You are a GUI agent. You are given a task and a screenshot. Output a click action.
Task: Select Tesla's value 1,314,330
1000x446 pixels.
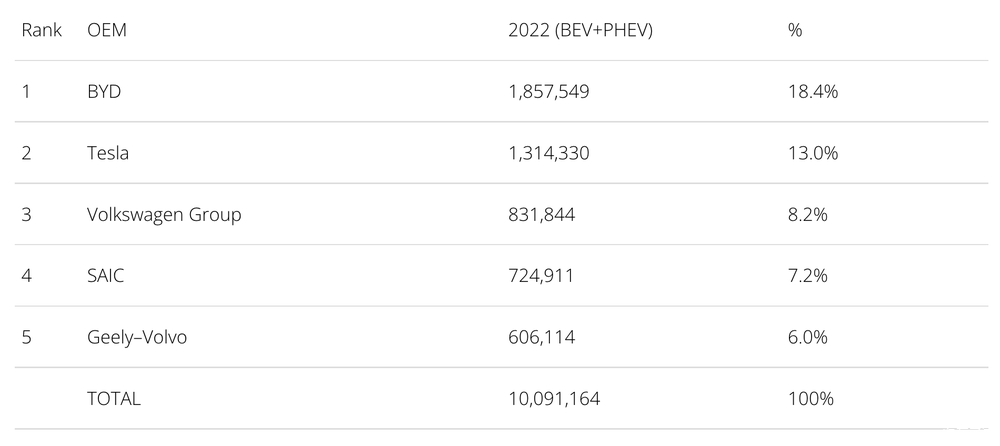(x=549, y=153)
